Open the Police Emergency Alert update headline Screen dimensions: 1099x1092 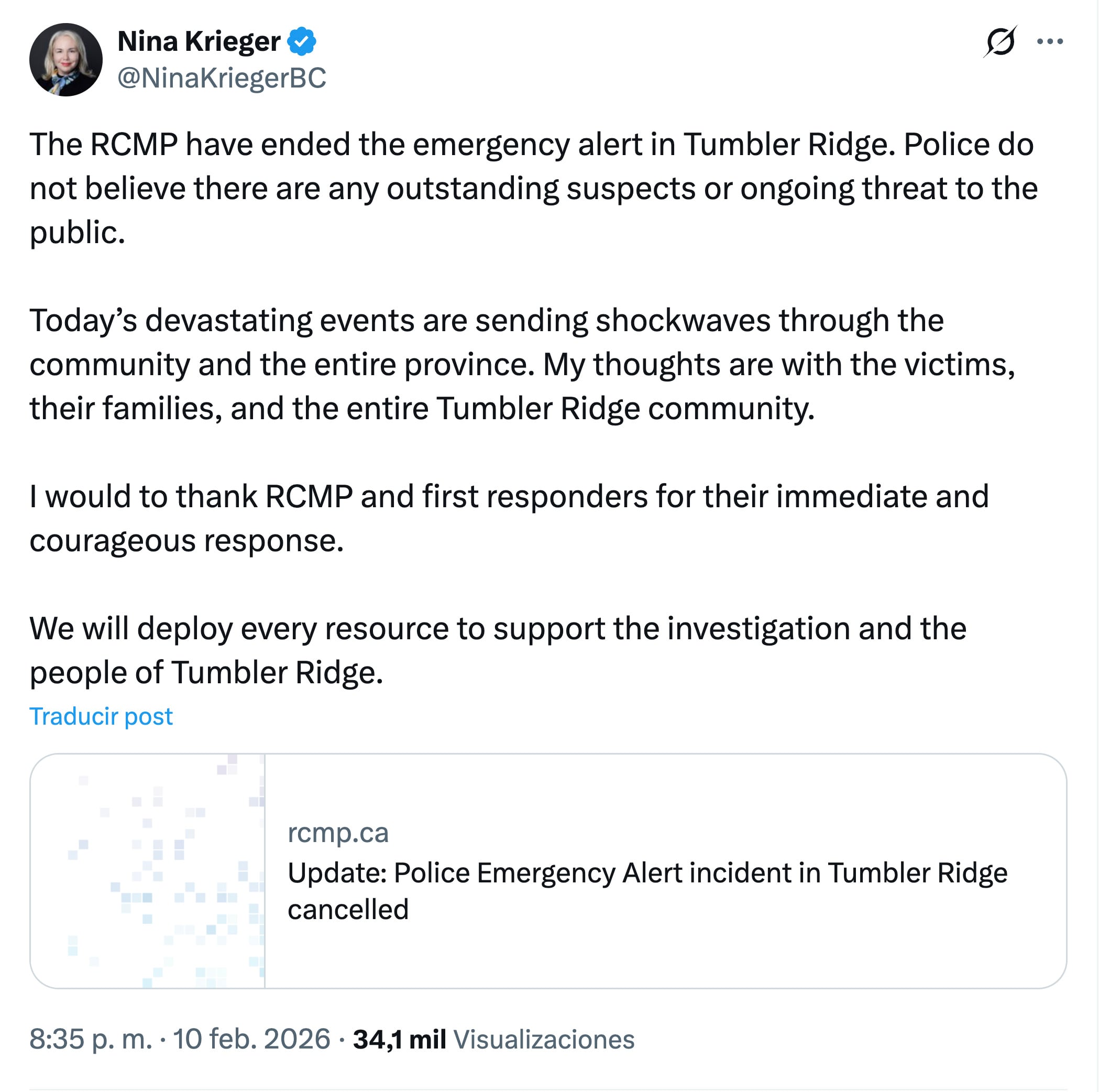tap(647, 873)
